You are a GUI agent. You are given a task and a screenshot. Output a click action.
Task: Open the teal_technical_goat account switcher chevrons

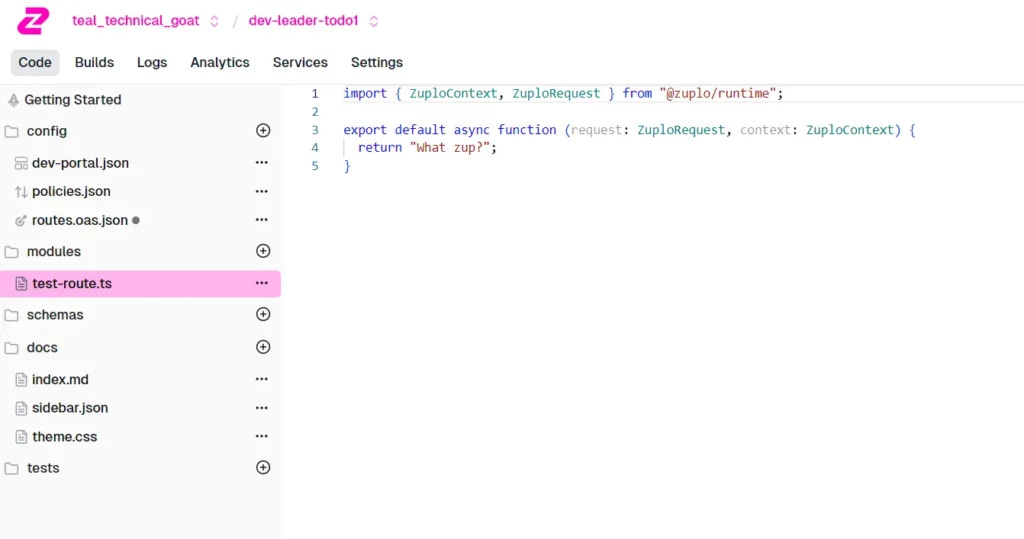pos(214,21)
